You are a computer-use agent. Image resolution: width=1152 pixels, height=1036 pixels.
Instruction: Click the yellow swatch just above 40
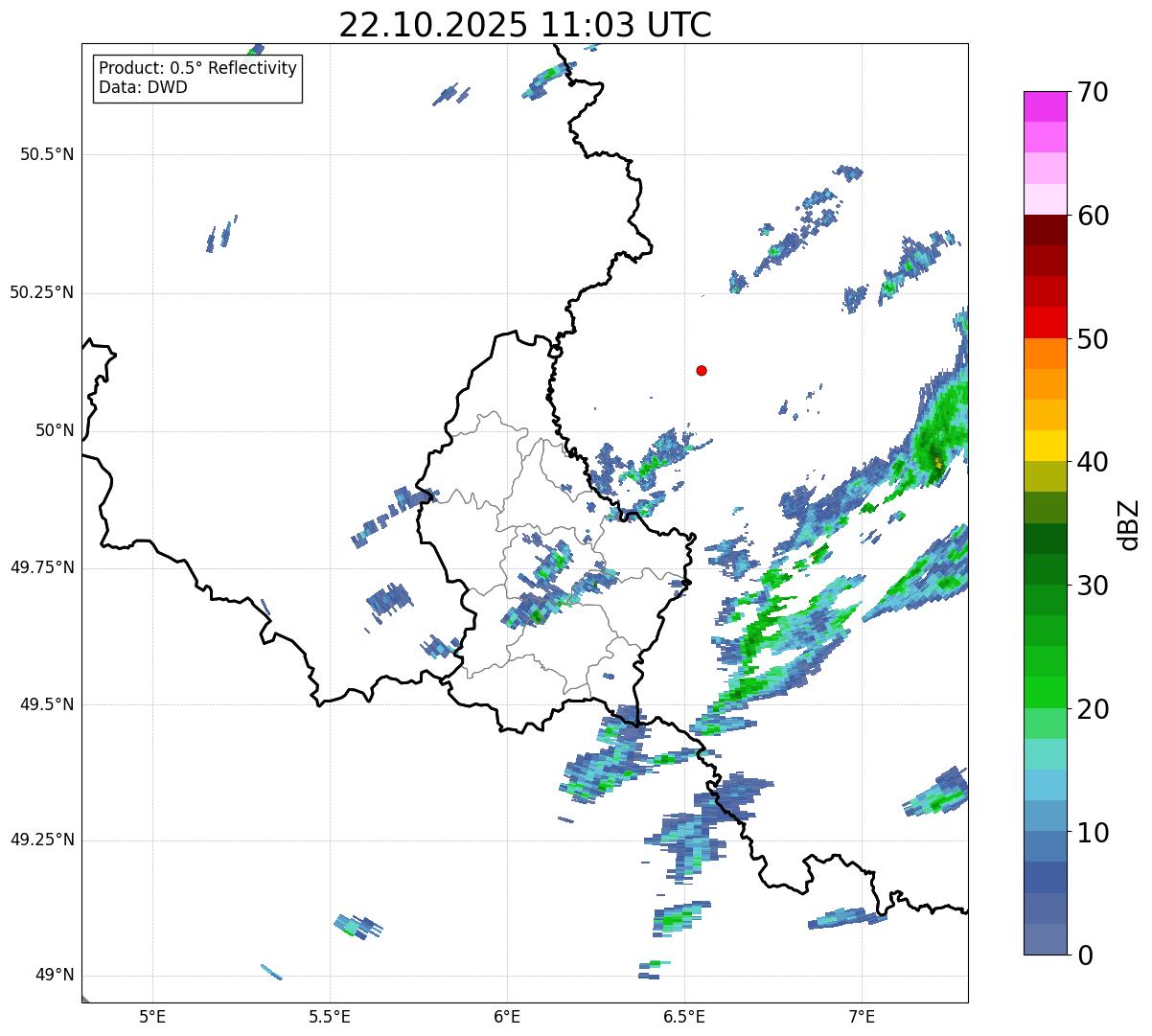(x=1046, y=446)
